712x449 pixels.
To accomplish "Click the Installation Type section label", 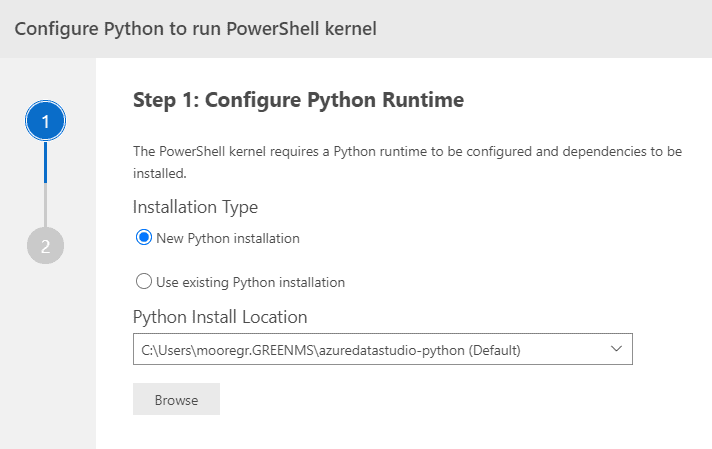I will click(195, 207).
